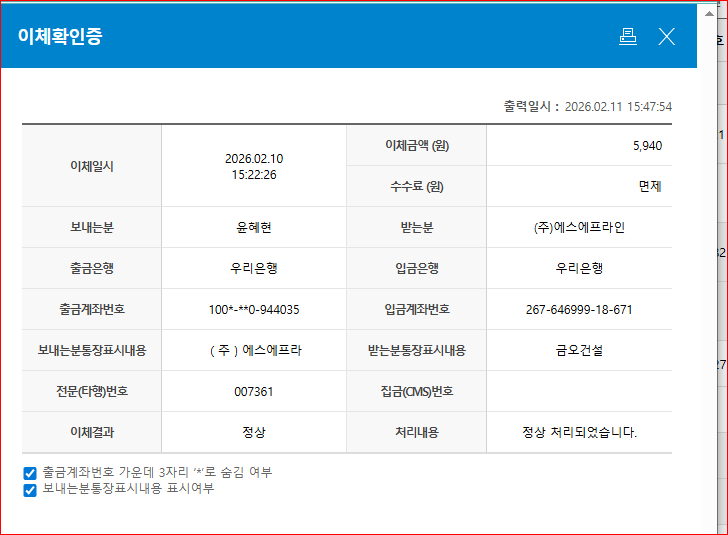Click the 이체확인증 title text
The image size is (728, 535).
point(60,37)
